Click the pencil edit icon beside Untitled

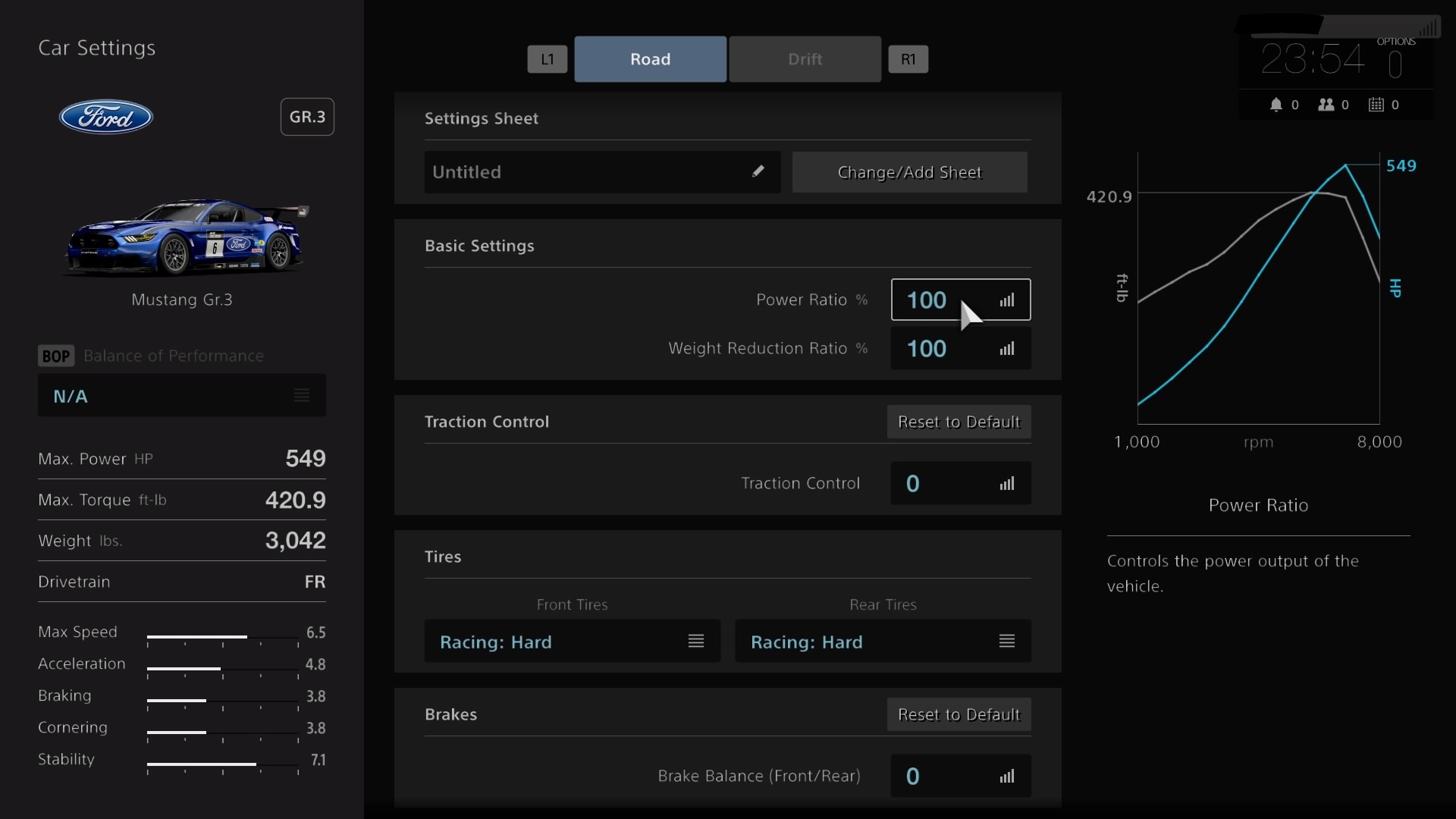pos(758,171)
